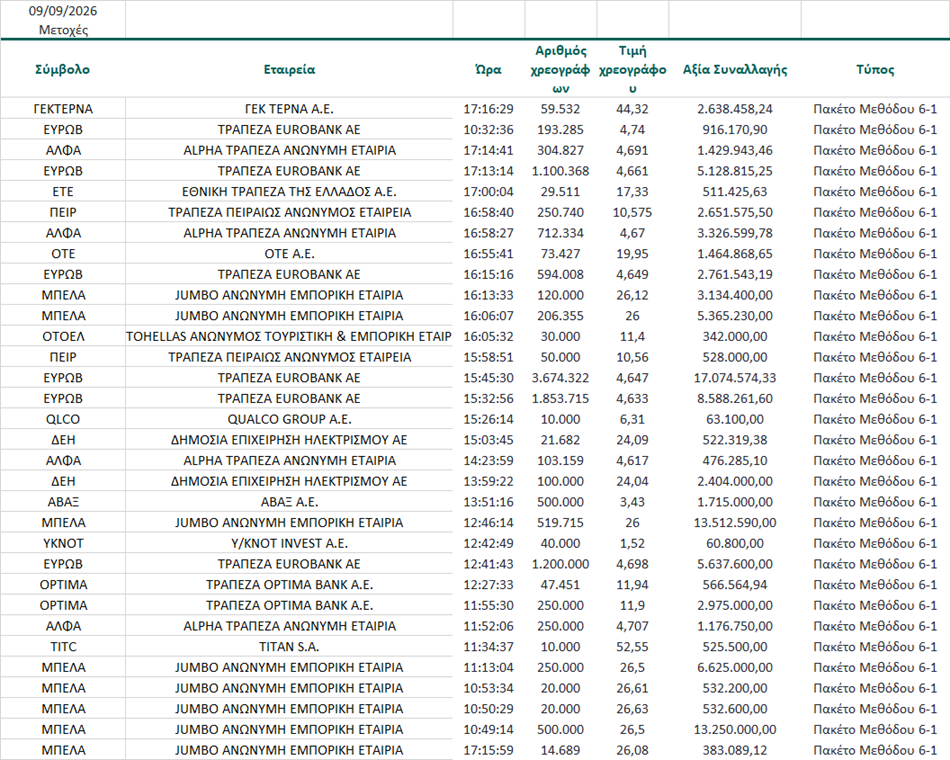Viewport: 950px width, 760px height.
Task: Select the Τύπος column header
Action: click(875, 69)
